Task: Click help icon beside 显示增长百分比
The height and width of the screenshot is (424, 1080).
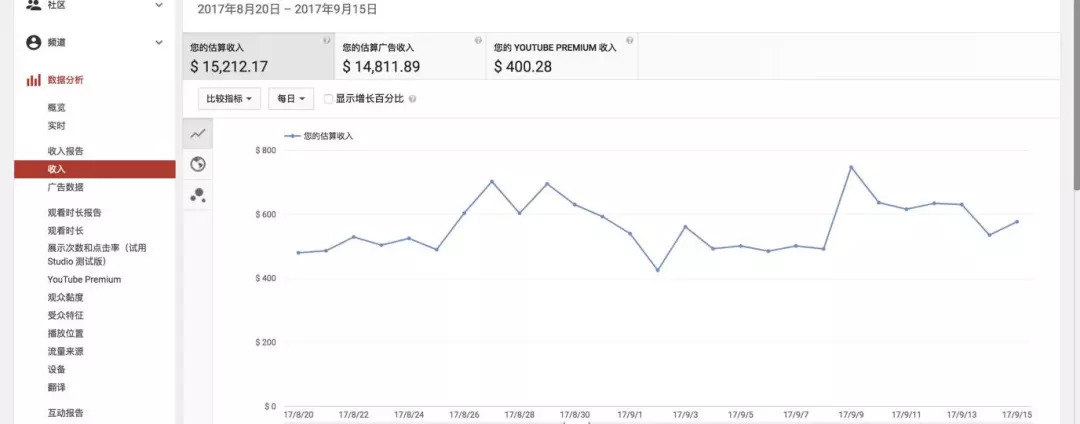Action: pyautogui.click(x=413, y=99)
